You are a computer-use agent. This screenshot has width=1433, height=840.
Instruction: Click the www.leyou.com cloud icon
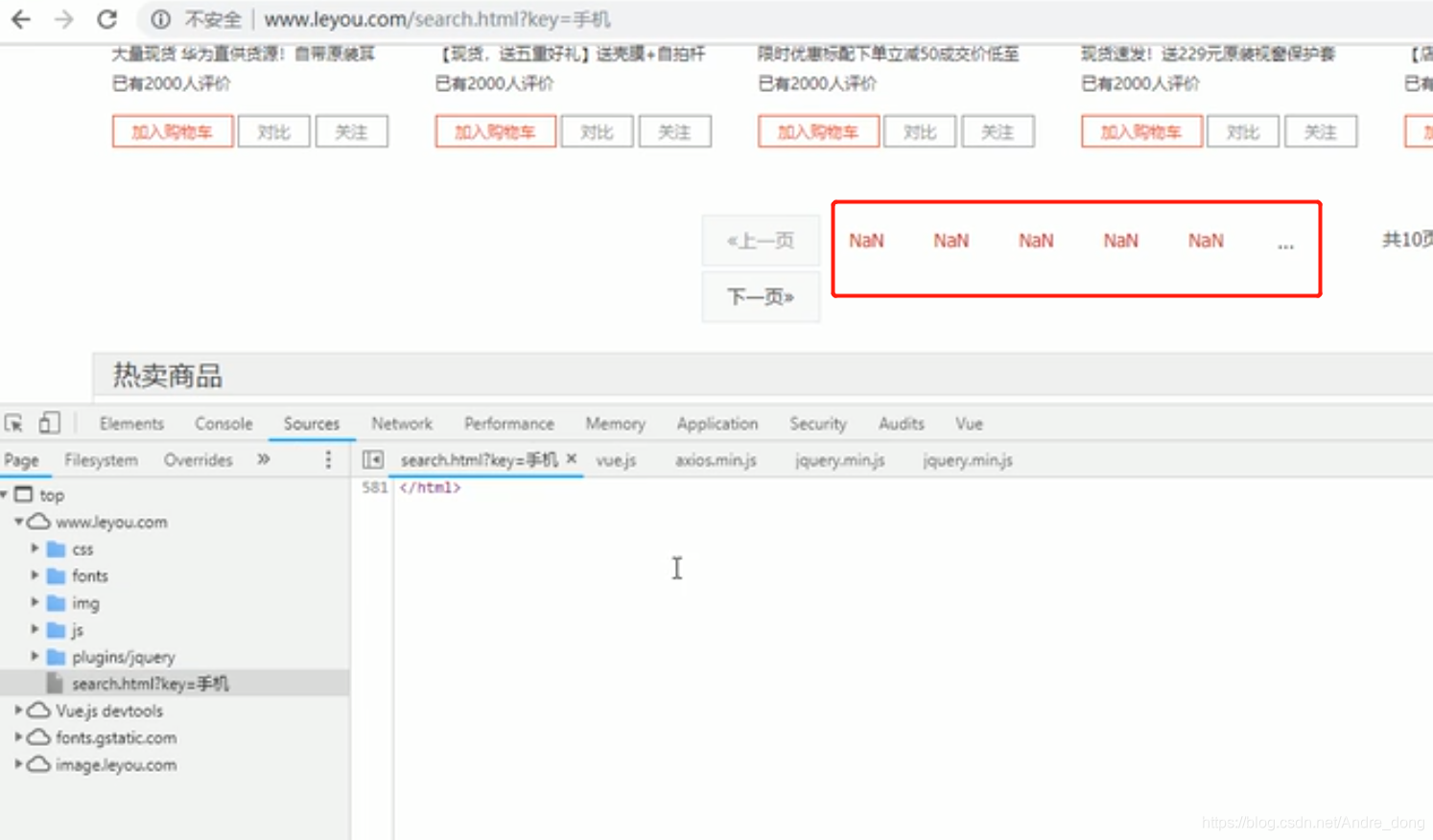pos(38,522)
